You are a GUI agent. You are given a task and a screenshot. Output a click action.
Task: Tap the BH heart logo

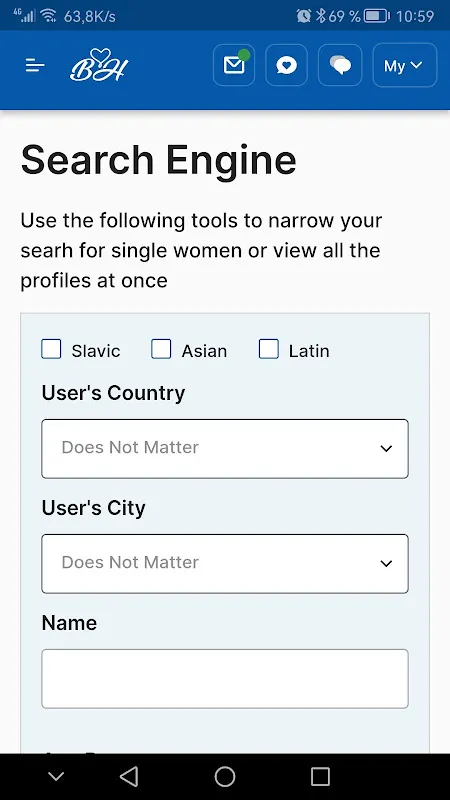pyautogui.click(x=99, y=65)
